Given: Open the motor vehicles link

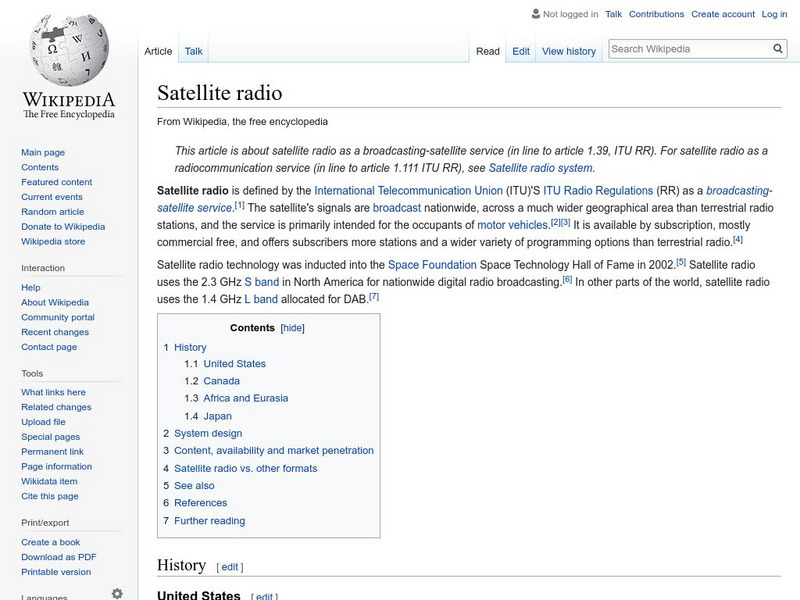Looking at the screenshot, I should click(x=512, y=225).
